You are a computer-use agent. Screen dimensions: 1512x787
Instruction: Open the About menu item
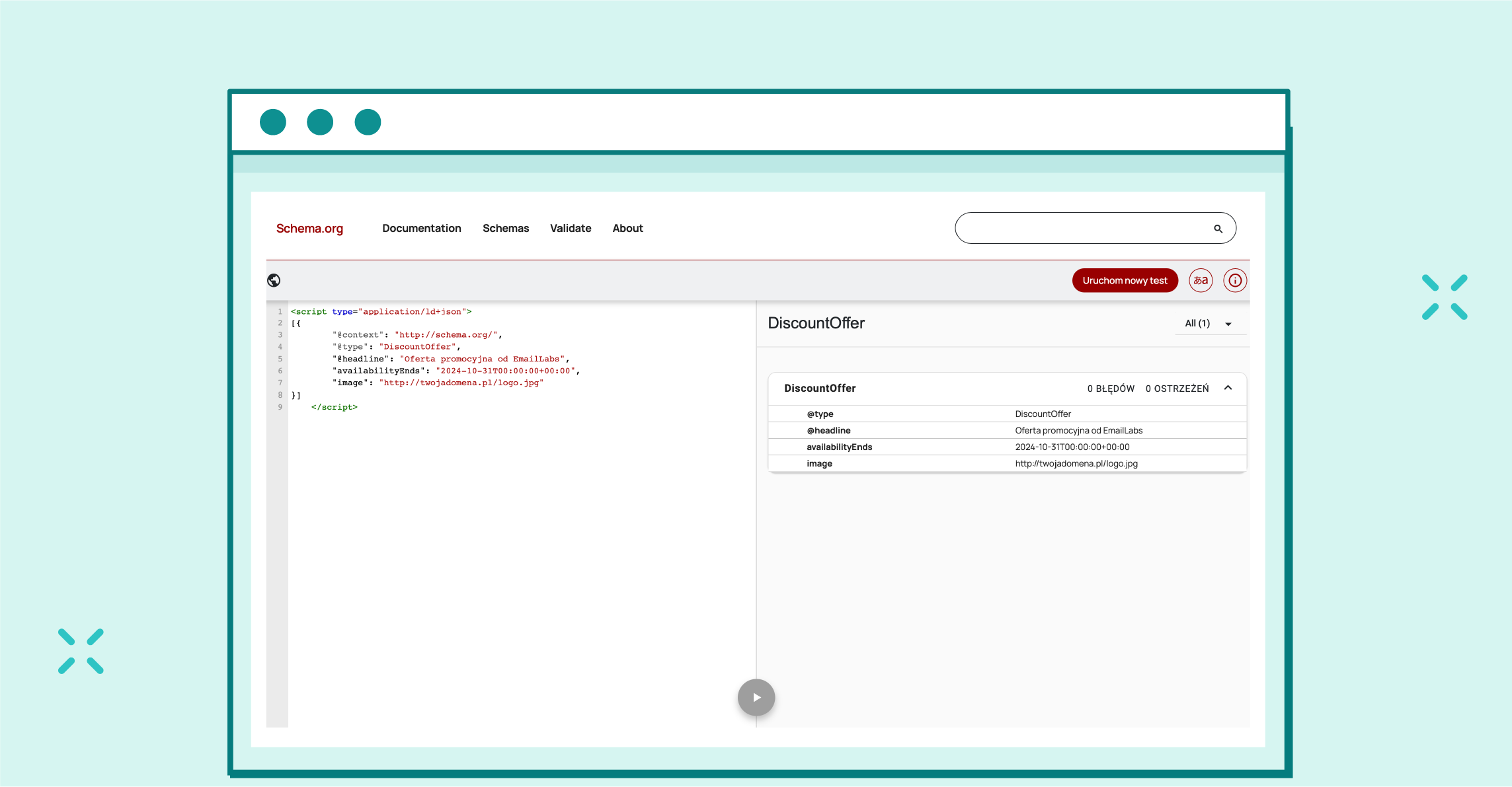[627, 228]
